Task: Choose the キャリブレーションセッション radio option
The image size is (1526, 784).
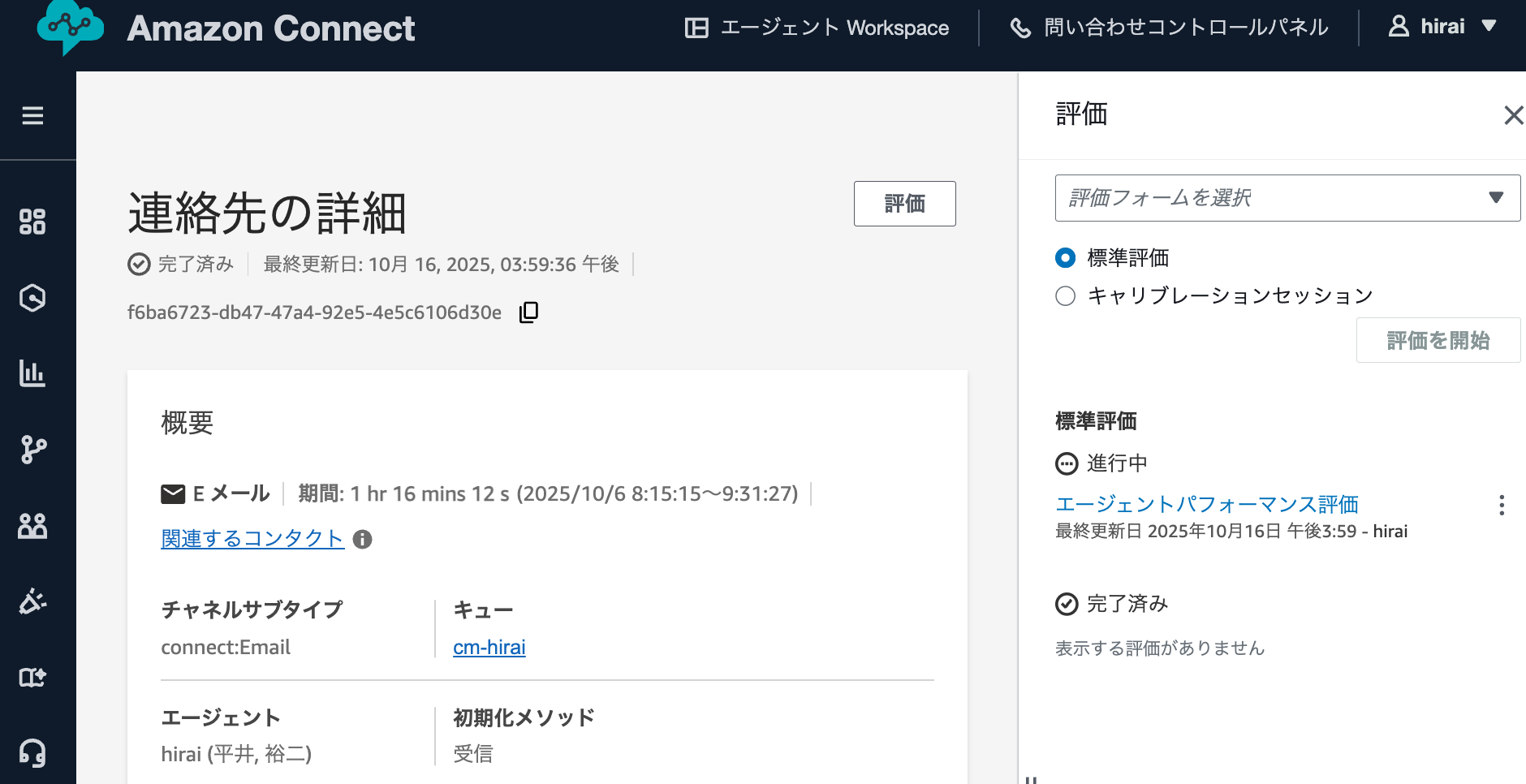Action: click(x=1065, y=295)
